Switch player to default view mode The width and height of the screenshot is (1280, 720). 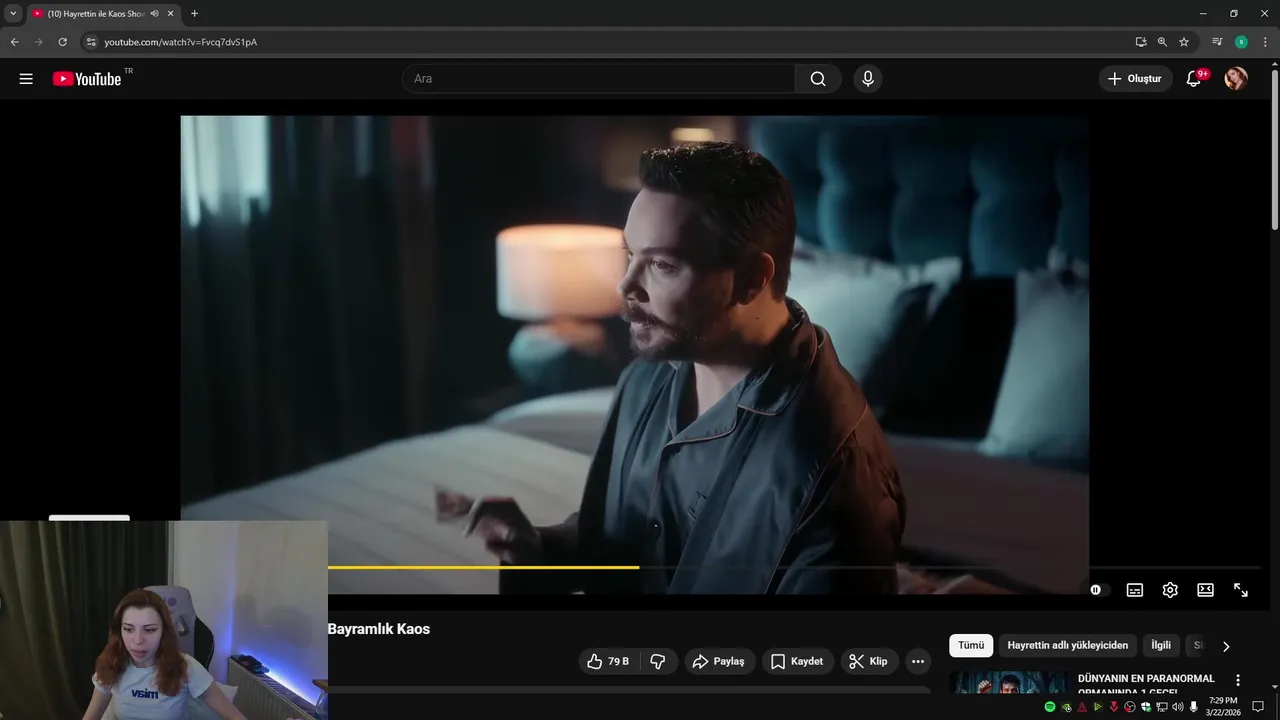click(x=1205, y=590)
